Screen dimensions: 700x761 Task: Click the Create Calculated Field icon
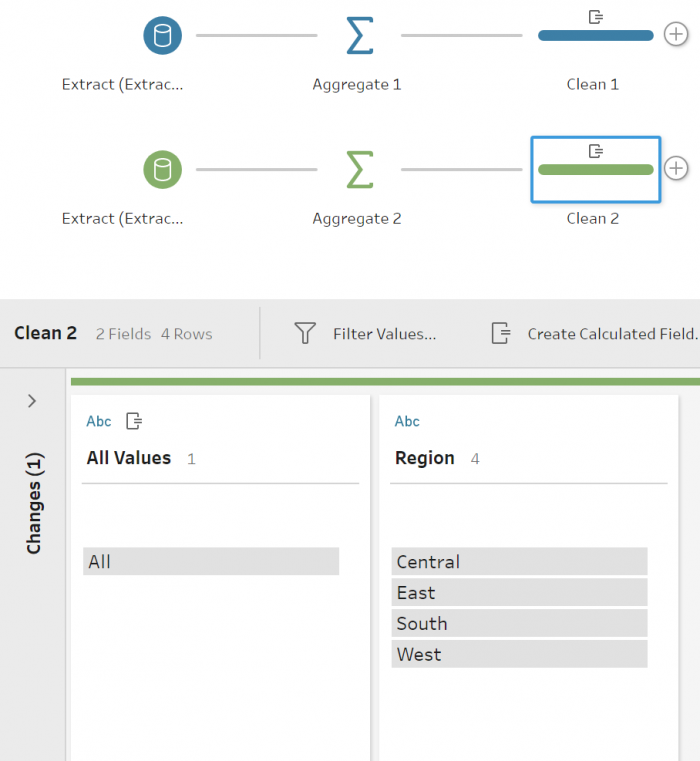pyautogui.click(x=501, y=333)
